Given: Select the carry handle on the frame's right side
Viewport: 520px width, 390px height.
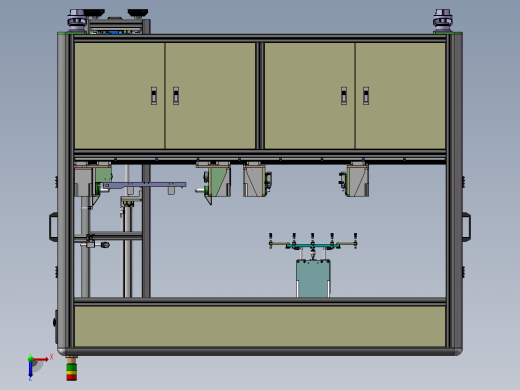Looking at the screenshot, I should point(467,227).
